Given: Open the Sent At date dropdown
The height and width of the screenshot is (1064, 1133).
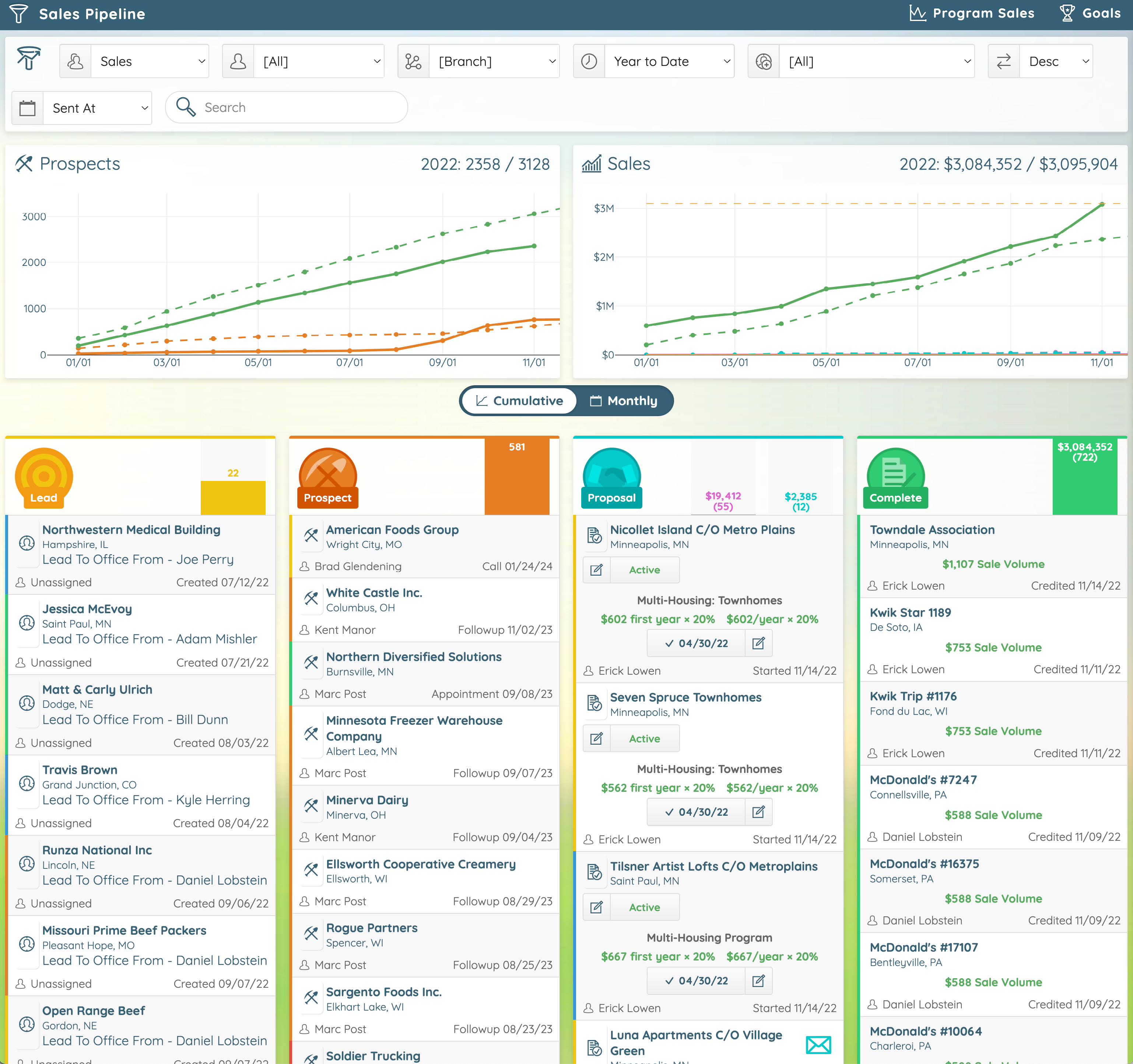Looking at the screenshot, I should click(98, 108).
